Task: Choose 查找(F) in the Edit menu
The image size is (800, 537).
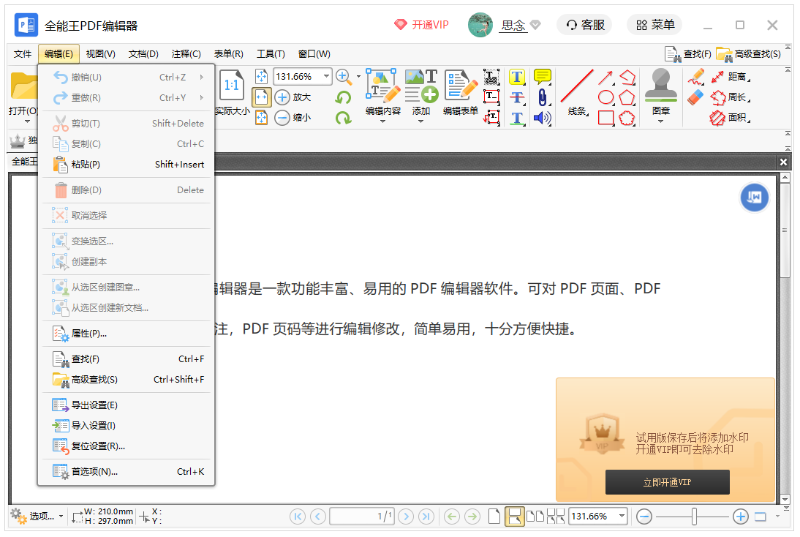Action: pyautogui.click(x=127, y=359)
